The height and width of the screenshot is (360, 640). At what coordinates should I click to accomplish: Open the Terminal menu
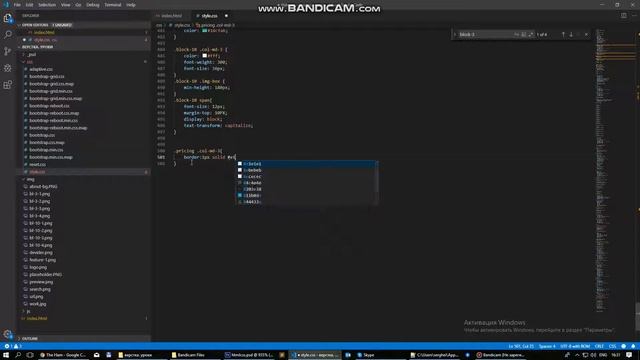click(x=113, y=5)
